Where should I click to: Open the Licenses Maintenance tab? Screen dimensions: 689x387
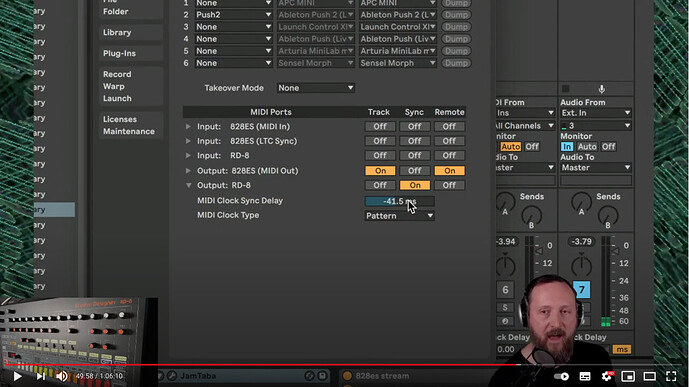click(131, 125)
